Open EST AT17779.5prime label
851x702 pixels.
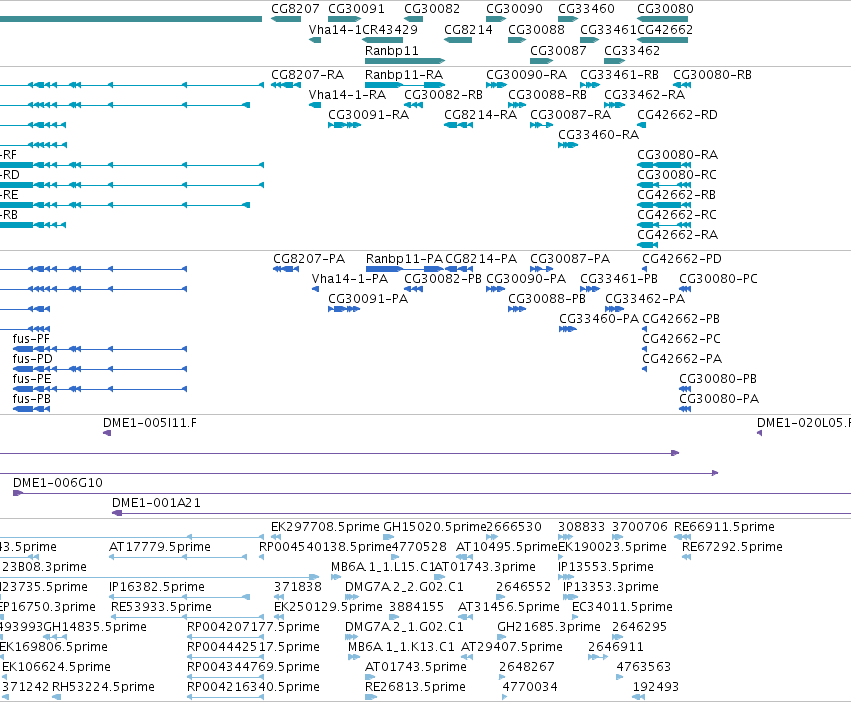click(160, 547)
